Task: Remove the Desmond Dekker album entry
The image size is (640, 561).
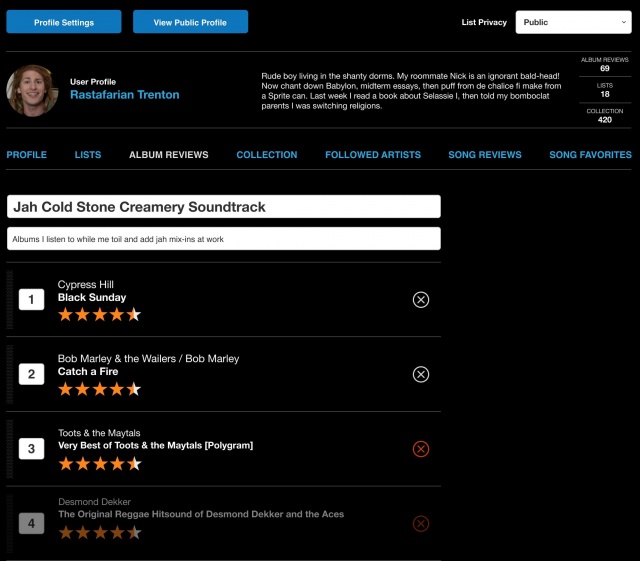Action: tap(420, 523)
